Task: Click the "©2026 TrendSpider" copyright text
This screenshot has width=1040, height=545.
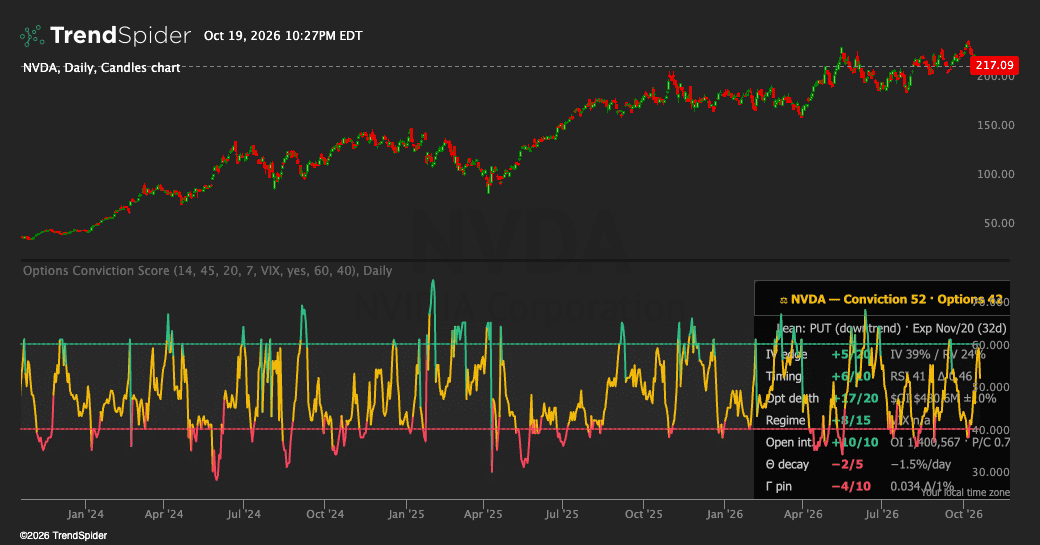Action: [63, 536]
